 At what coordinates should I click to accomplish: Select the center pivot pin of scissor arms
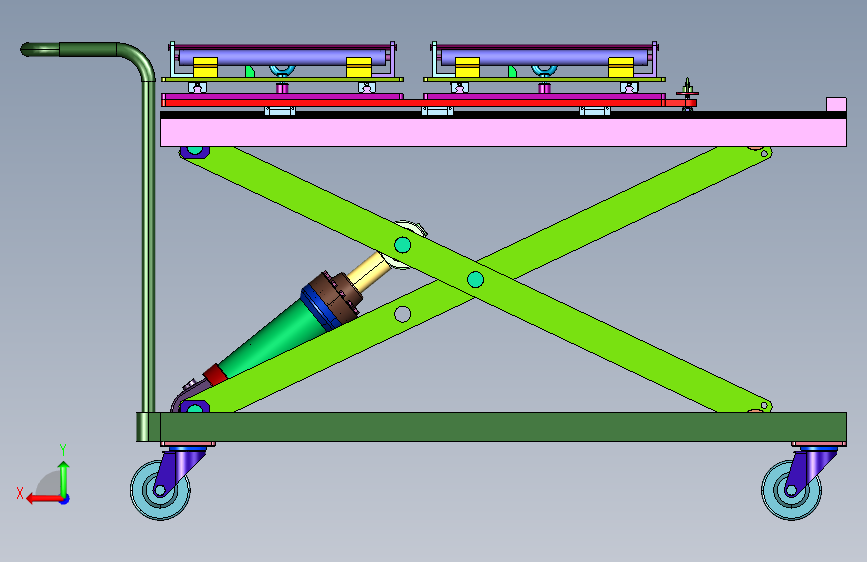[x=476, y=280]
